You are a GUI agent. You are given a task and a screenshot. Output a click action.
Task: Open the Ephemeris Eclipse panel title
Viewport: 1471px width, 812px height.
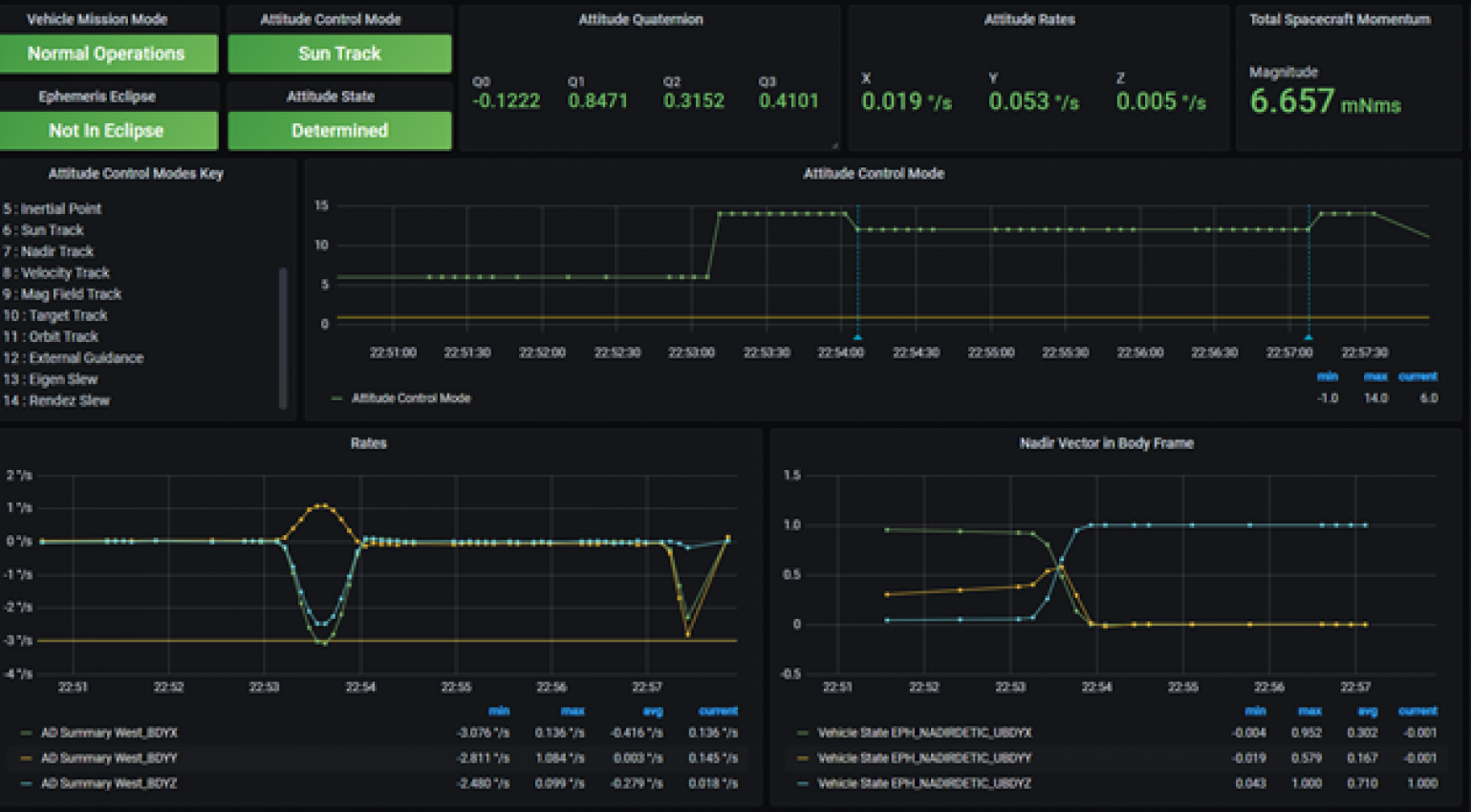pyautogui.click(x=97, y=96)
